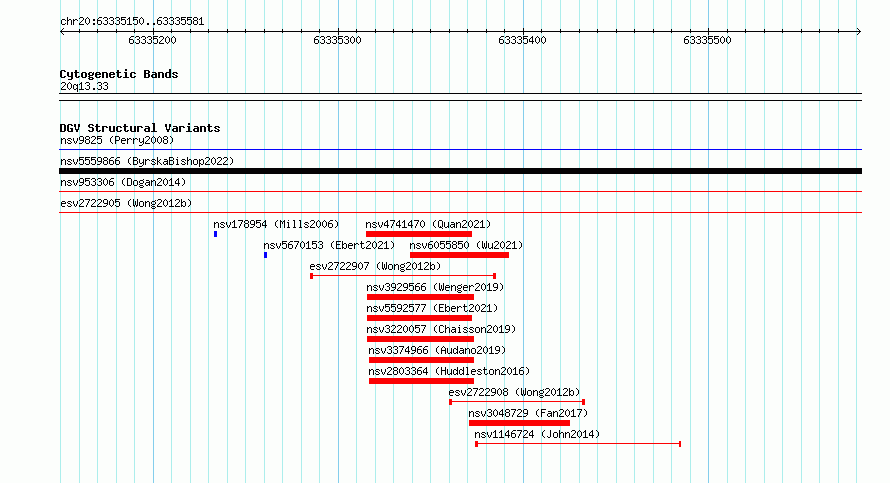Open nsv3929566 (Wenger2019) label
The image size is (890, 483).
click(x=435, y=287)
